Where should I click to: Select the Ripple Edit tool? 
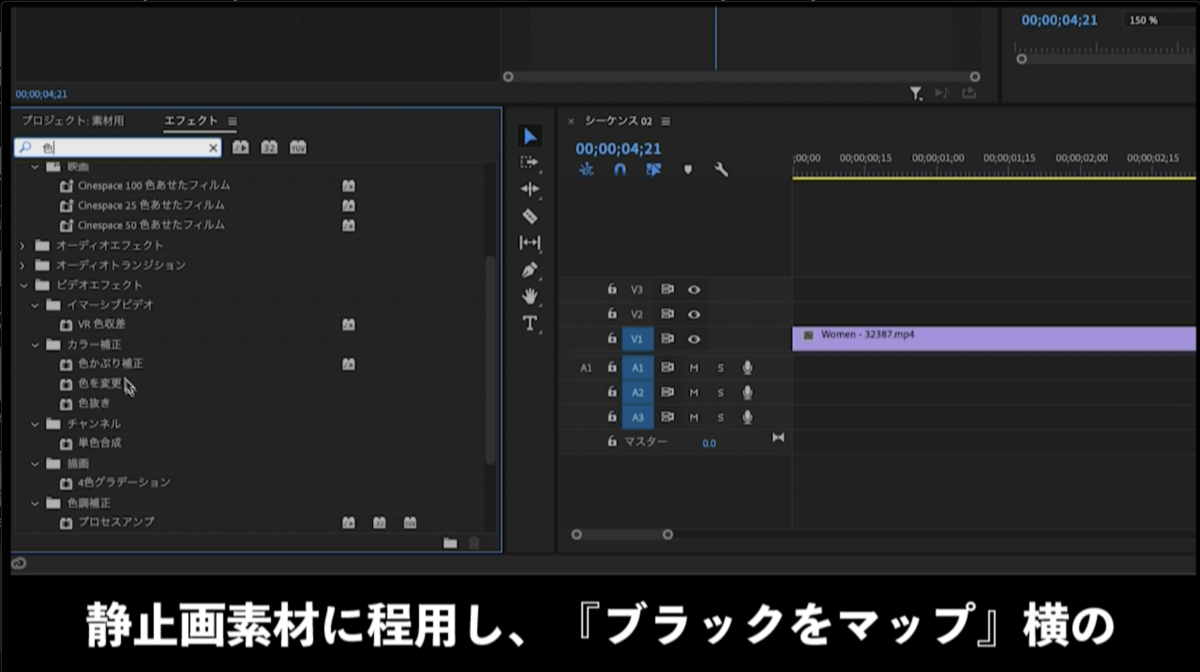530,190
